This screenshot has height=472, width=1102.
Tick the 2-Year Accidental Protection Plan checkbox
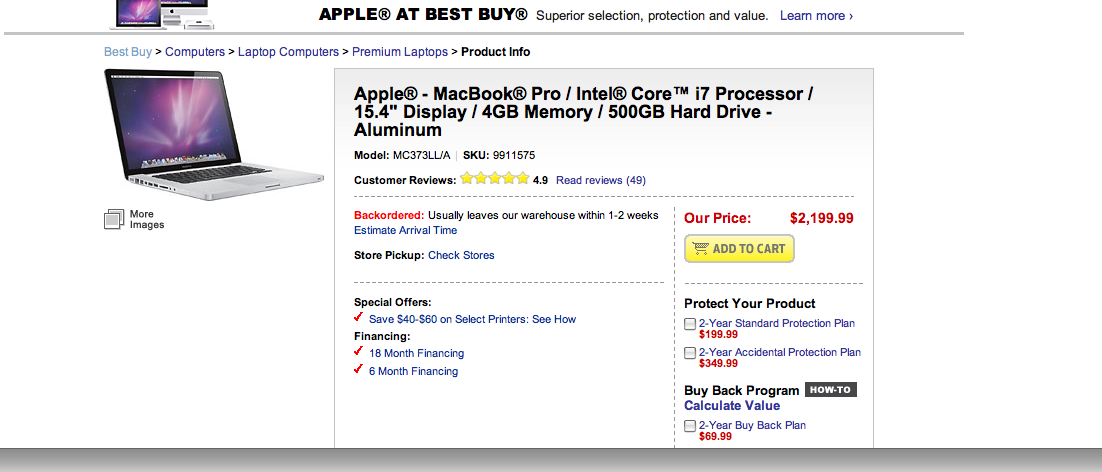click(690, 353)
